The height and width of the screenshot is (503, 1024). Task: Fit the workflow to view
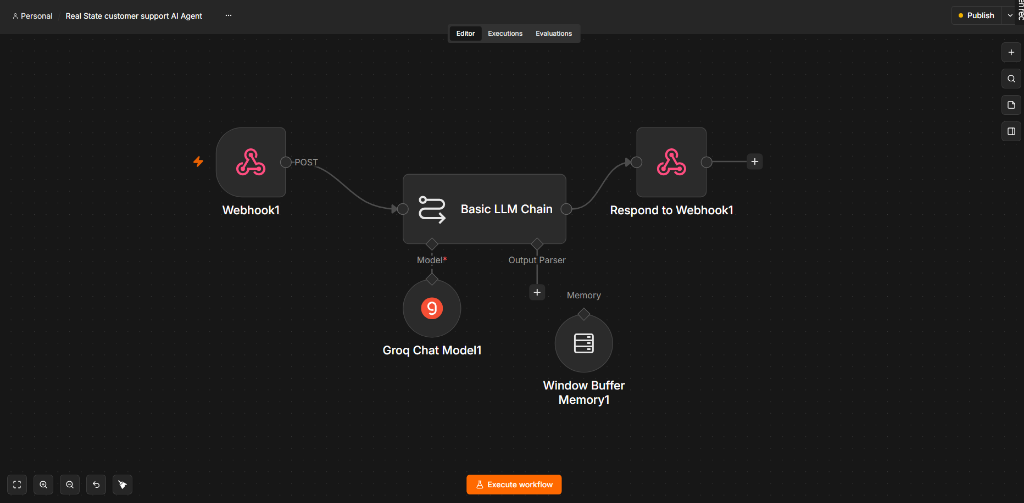click(17, 485)
